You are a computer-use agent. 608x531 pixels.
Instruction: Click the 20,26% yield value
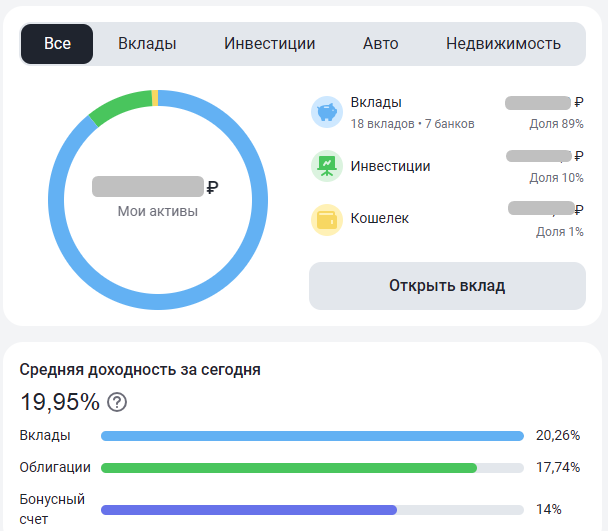558,436
